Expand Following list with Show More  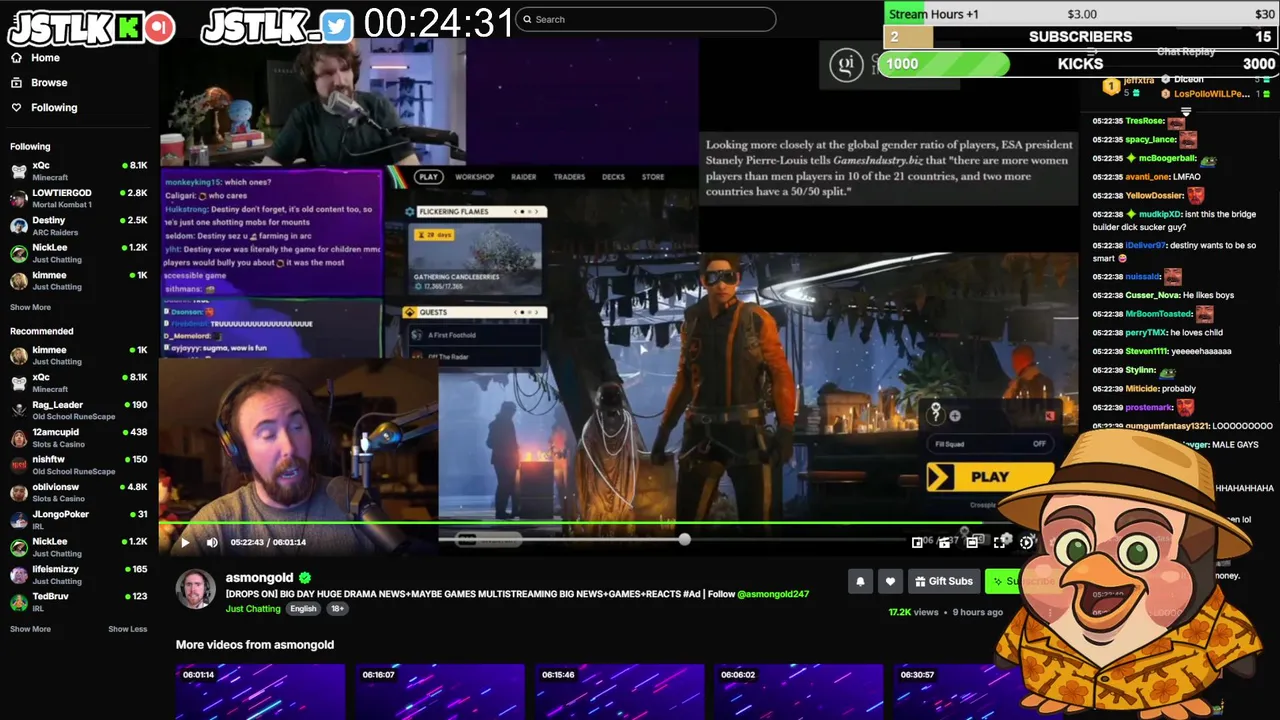pos(30,308)
